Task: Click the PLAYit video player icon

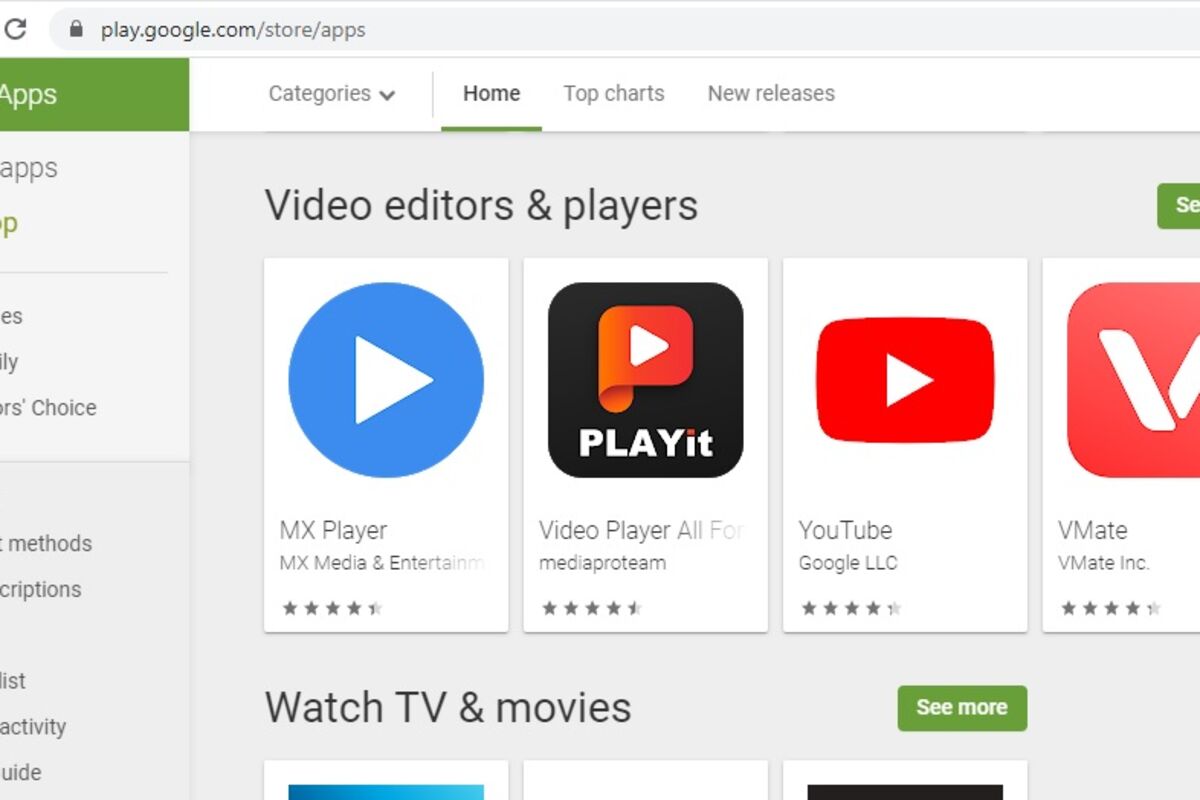Action: 645,380
